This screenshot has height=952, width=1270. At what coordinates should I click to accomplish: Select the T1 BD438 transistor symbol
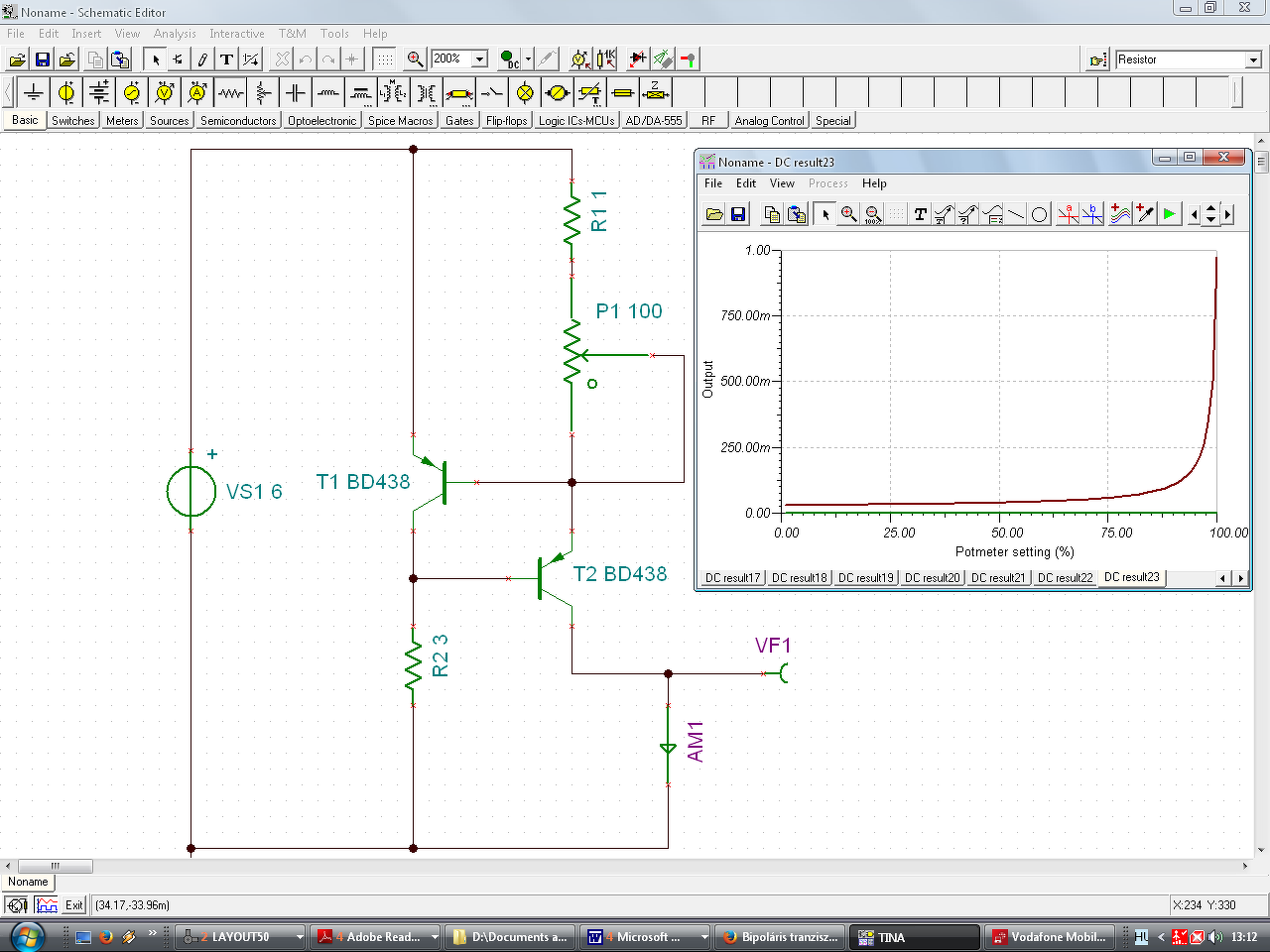pos(430,482)
